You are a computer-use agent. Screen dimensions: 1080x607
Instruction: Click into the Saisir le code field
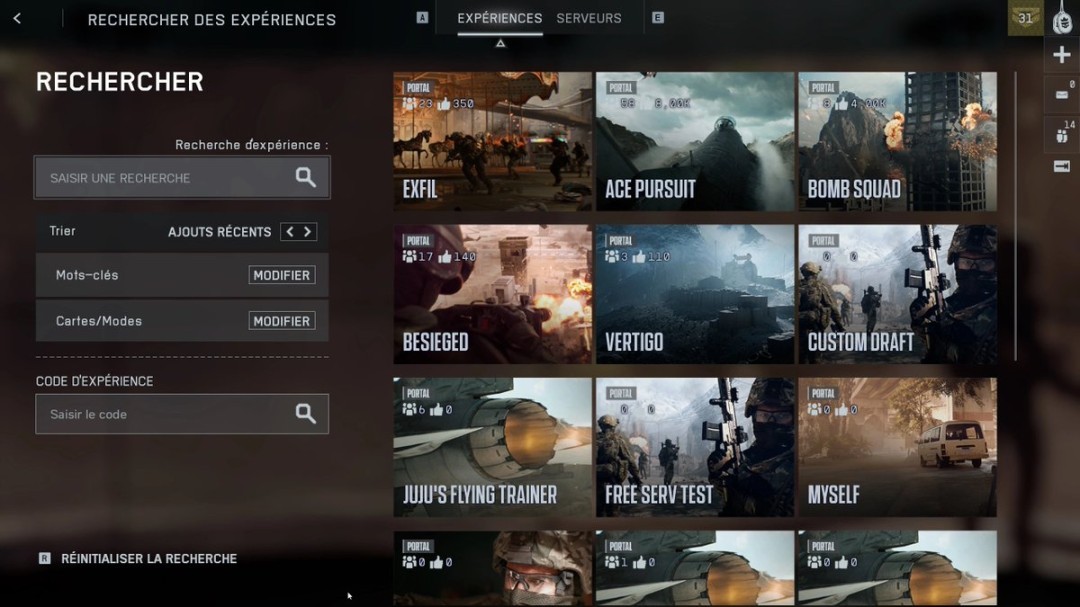(160, 414)
